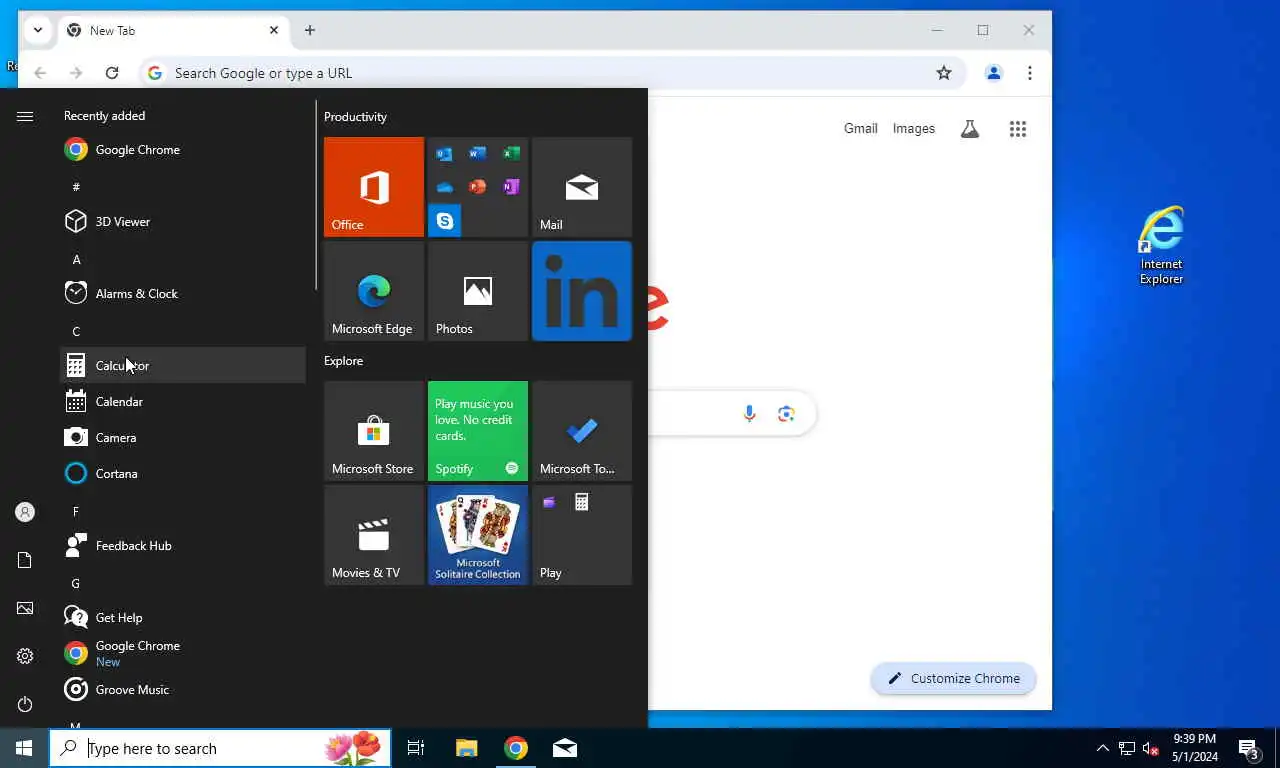1280x768 pixels.
Task: Open a new tab with plus button
Action: tap(310, 31)
